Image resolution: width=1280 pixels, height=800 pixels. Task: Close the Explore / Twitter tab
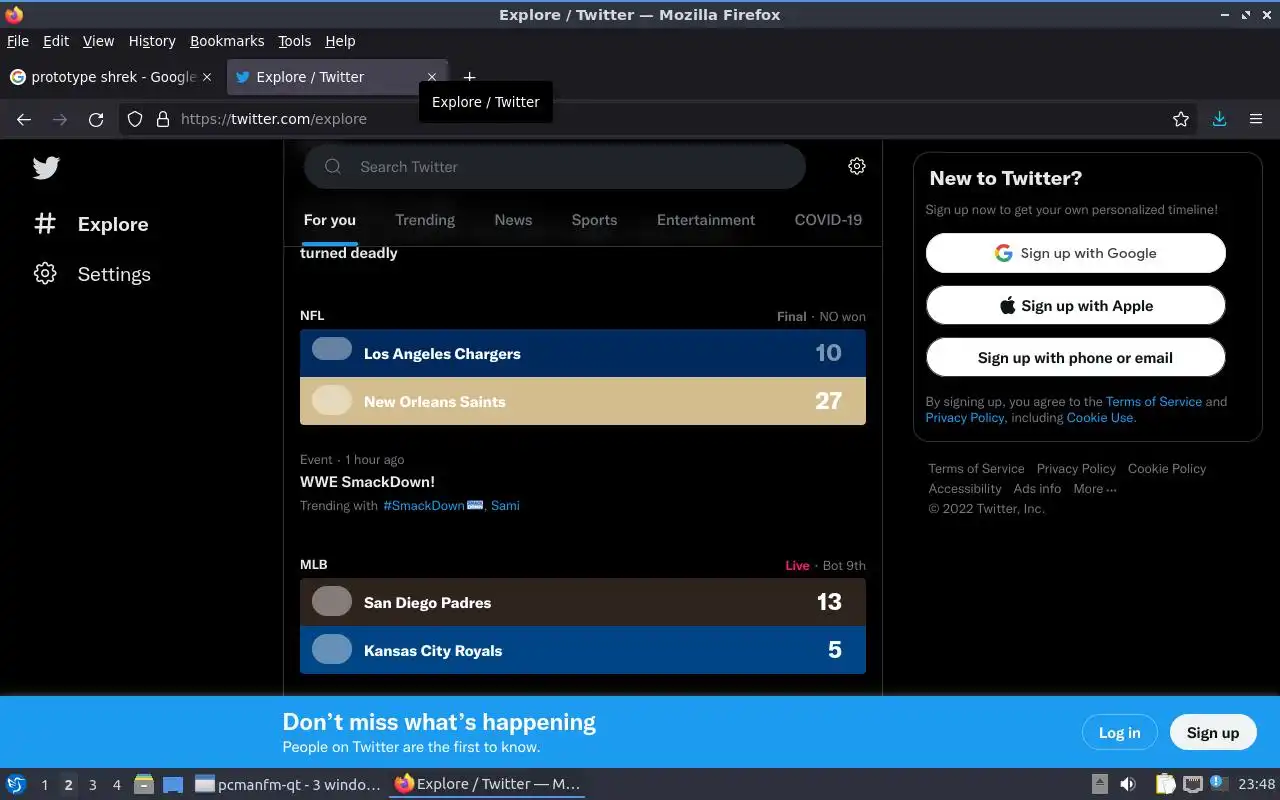pos(432,77)
